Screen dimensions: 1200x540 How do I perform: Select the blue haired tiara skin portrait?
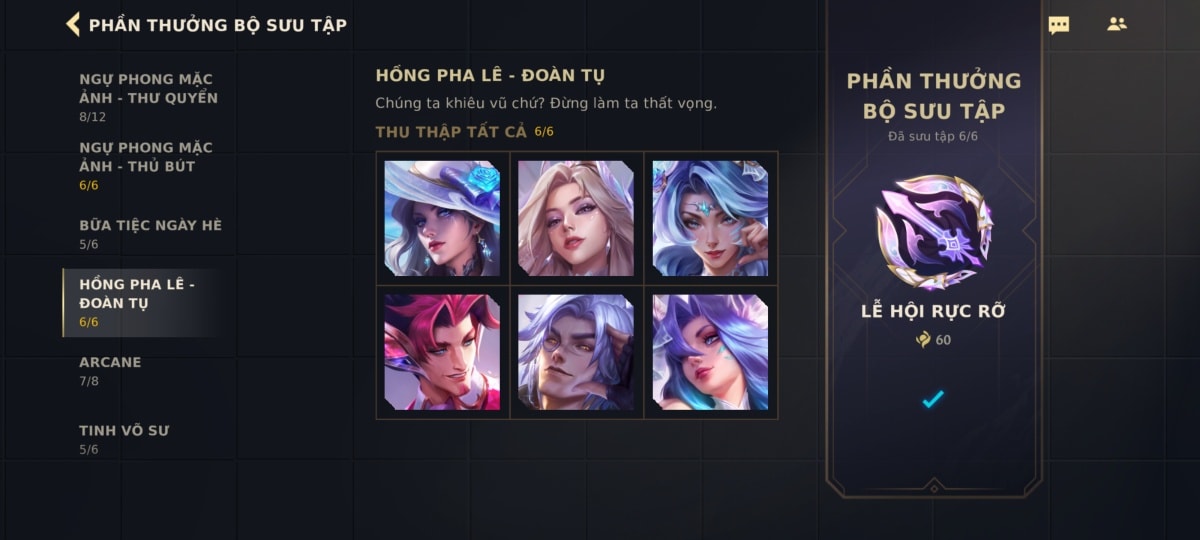click(710, 218)
